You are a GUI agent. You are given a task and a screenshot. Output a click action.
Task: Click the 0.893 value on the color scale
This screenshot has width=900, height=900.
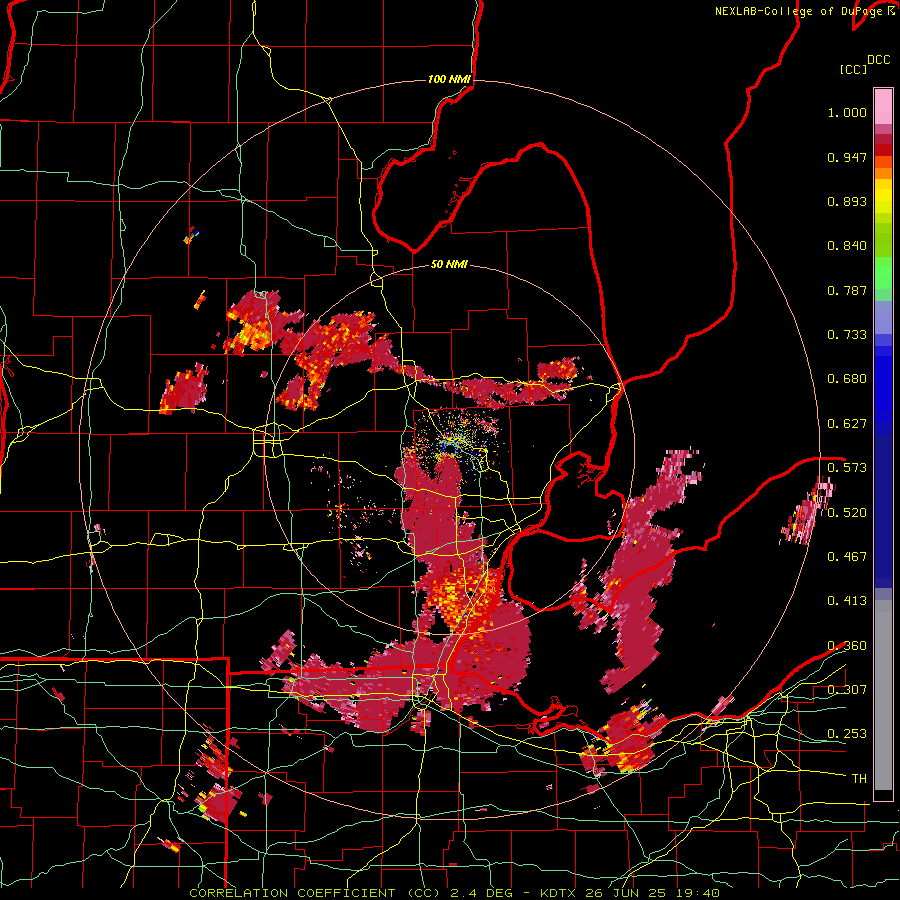point(847,201)
